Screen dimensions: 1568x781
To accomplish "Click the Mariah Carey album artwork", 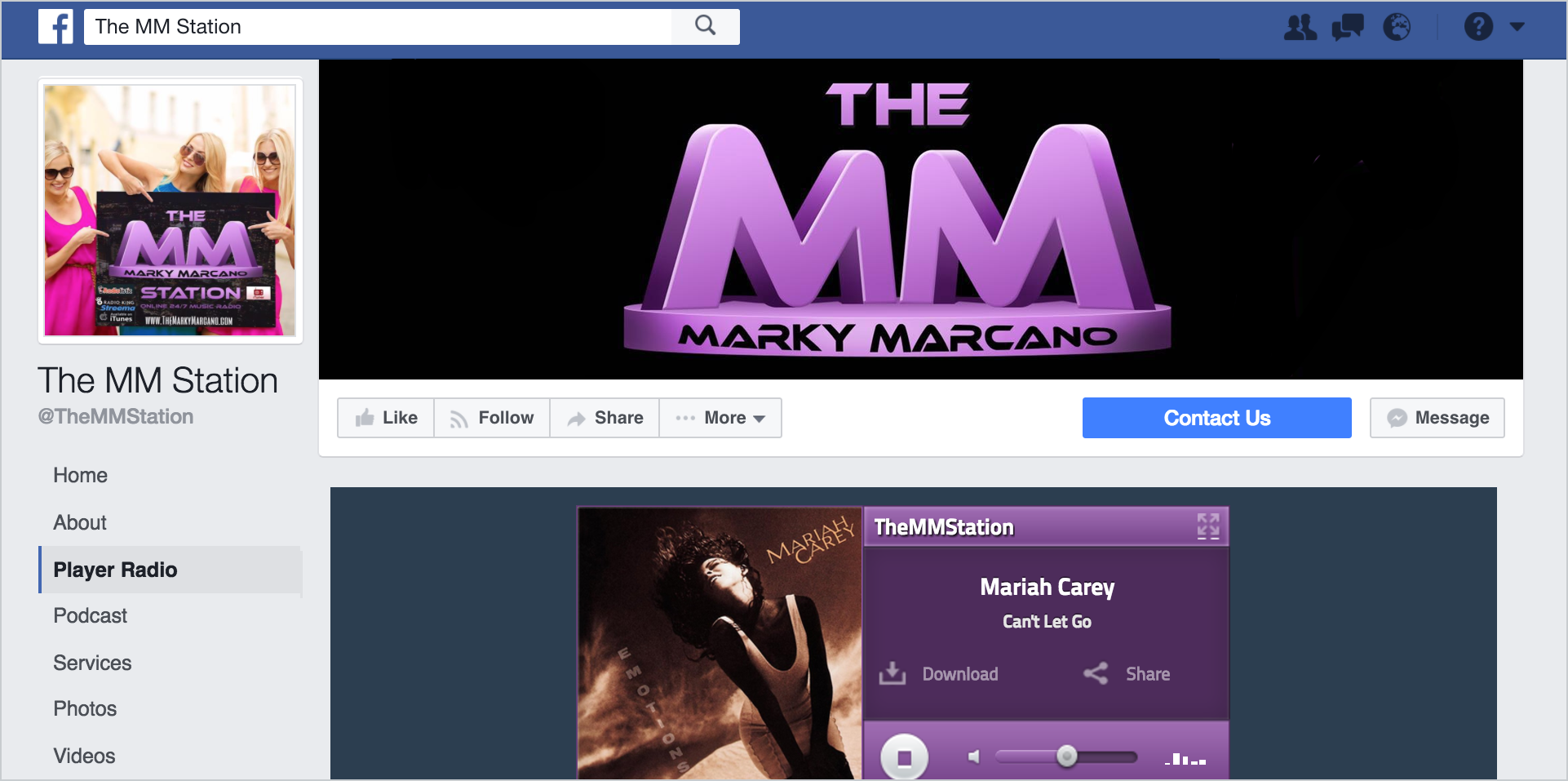I will pyautogui.click(x=720, y=643).
